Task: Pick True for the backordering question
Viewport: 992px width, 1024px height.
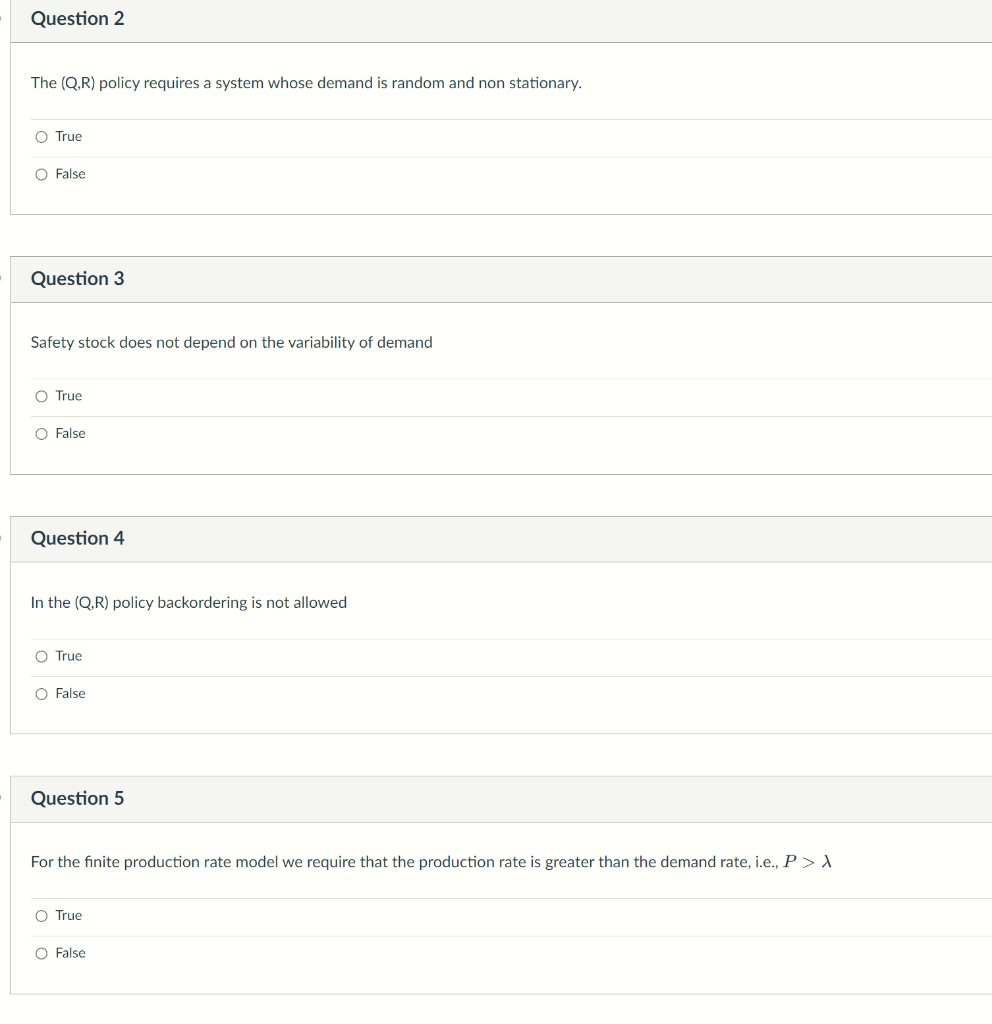Action: point(41,657)
